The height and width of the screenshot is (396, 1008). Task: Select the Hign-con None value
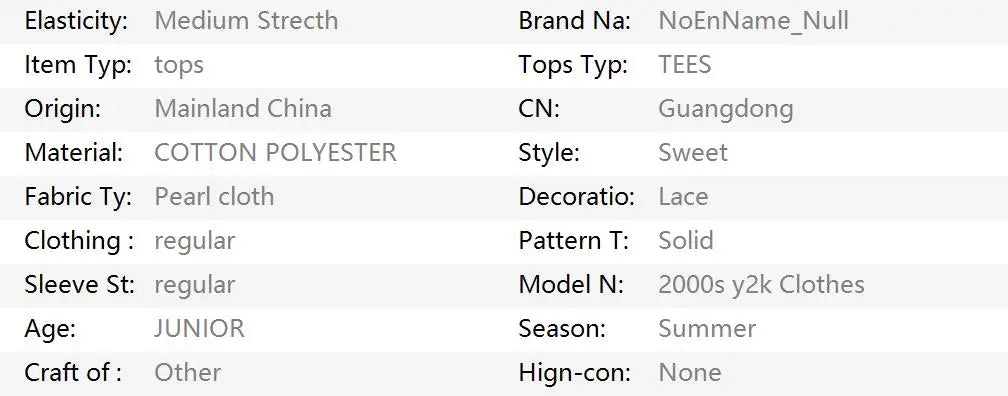point(690,372)
